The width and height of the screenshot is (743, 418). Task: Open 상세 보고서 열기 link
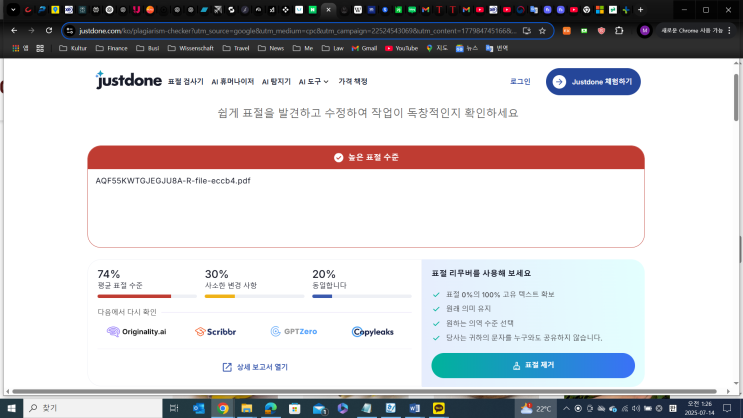pyautogui.click(x=255, y=367)
